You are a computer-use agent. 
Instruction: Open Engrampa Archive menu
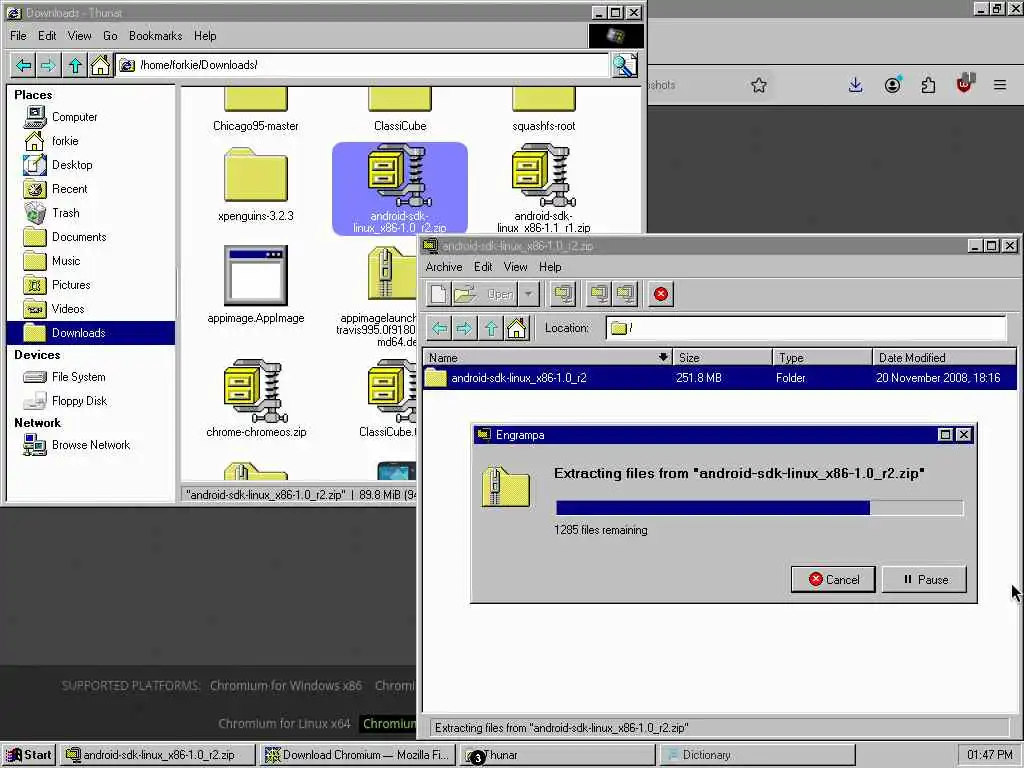click(x=444, y=267)
